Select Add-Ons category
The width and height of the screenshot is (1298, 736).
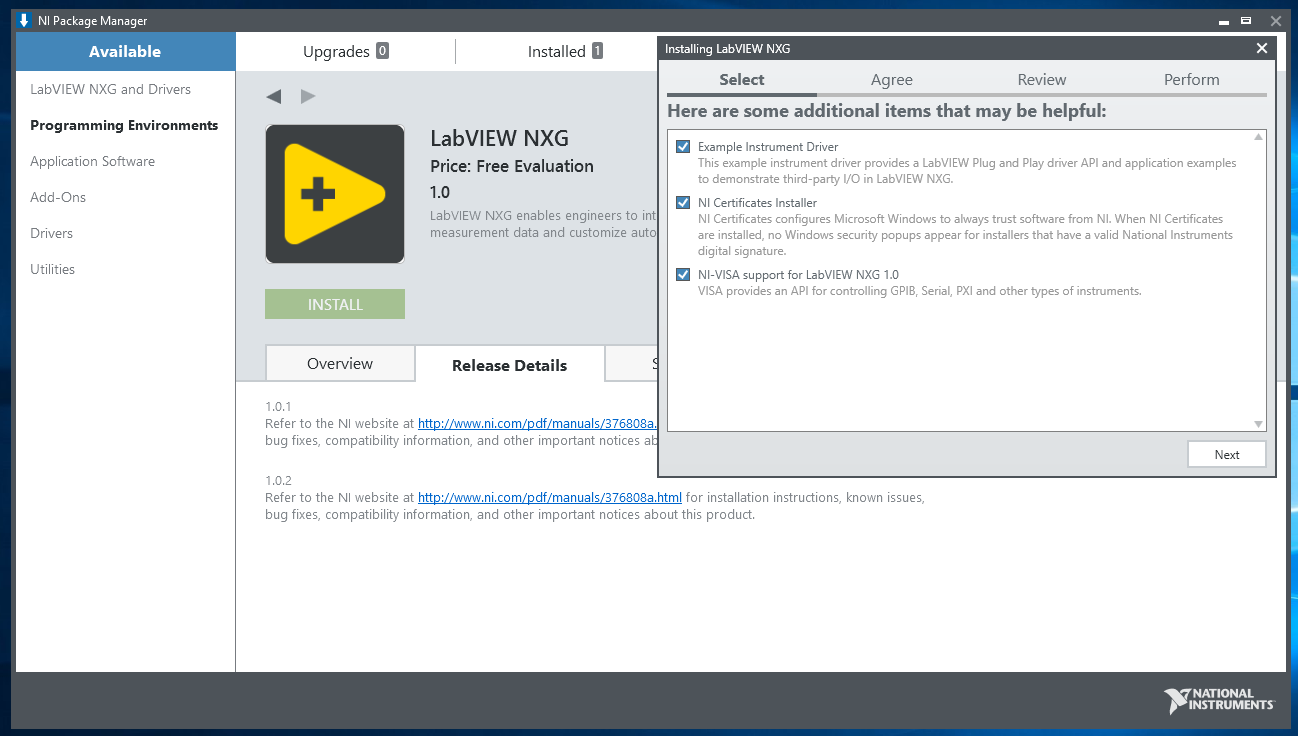58,197
